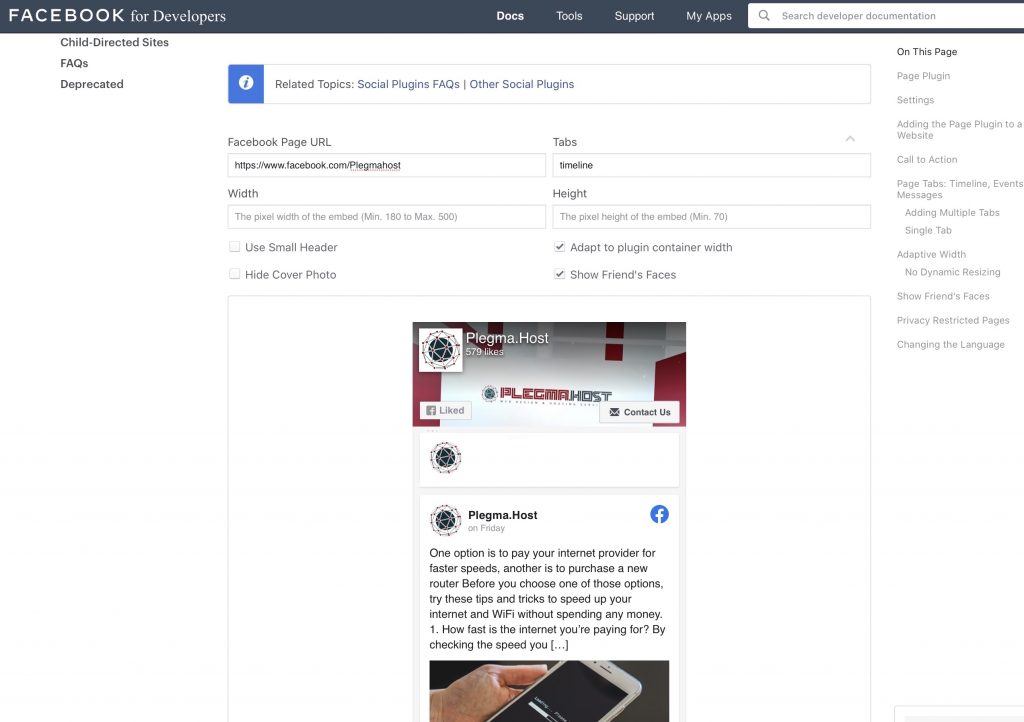Click the 'on Friday' post timestamp

click(486, 528)
